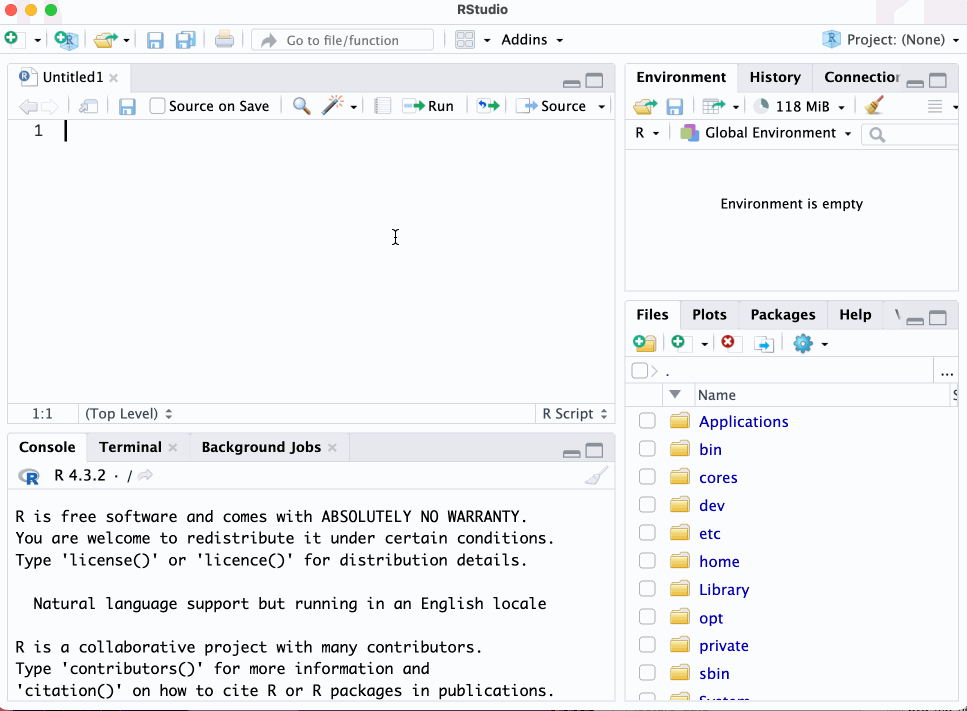This screenshot has width=967, height=711.
Task: Click the broom icon to clear environment
Action: click(x=874, y=106)
